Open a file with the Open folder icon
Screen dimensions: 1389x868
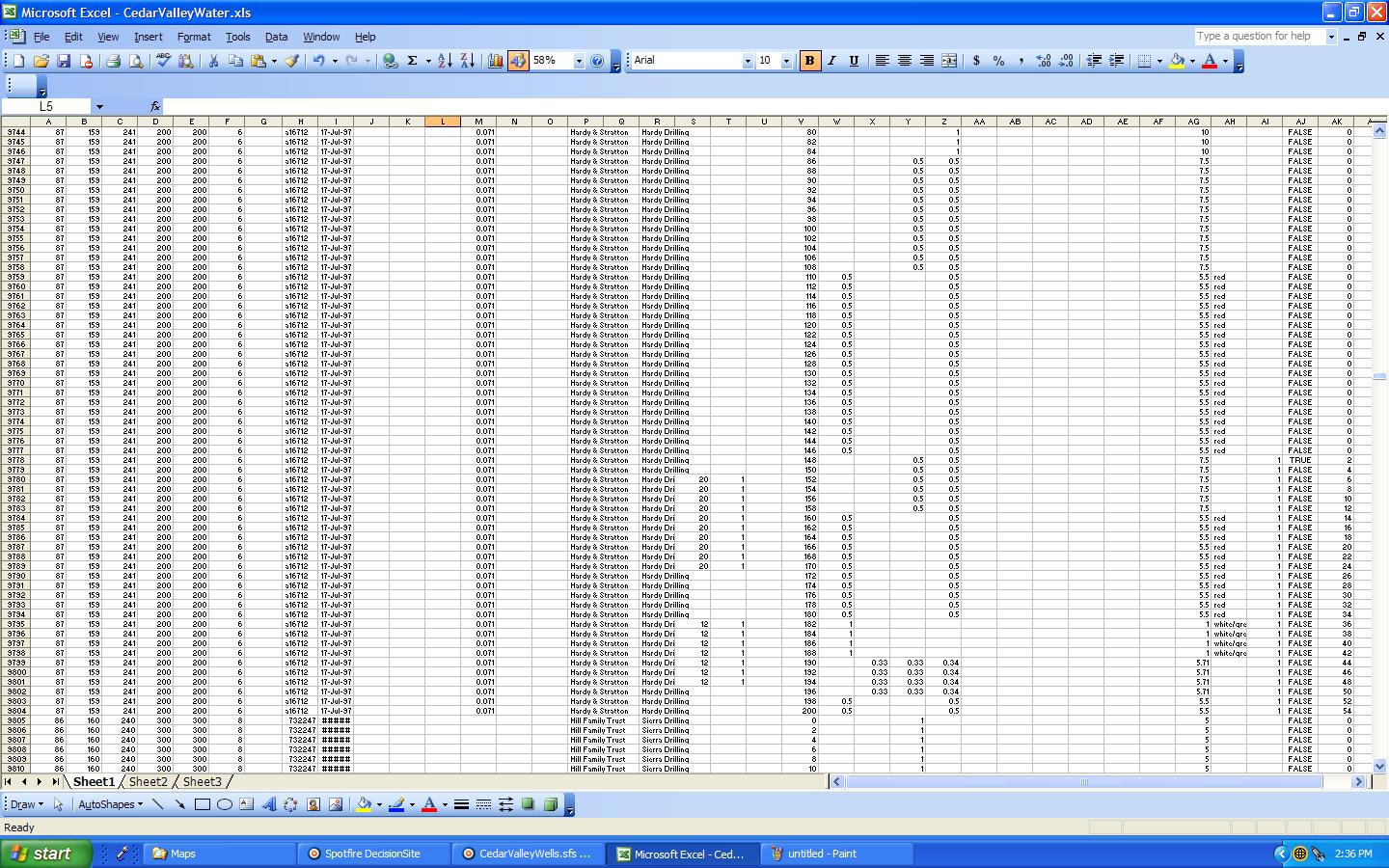(41, 61)
